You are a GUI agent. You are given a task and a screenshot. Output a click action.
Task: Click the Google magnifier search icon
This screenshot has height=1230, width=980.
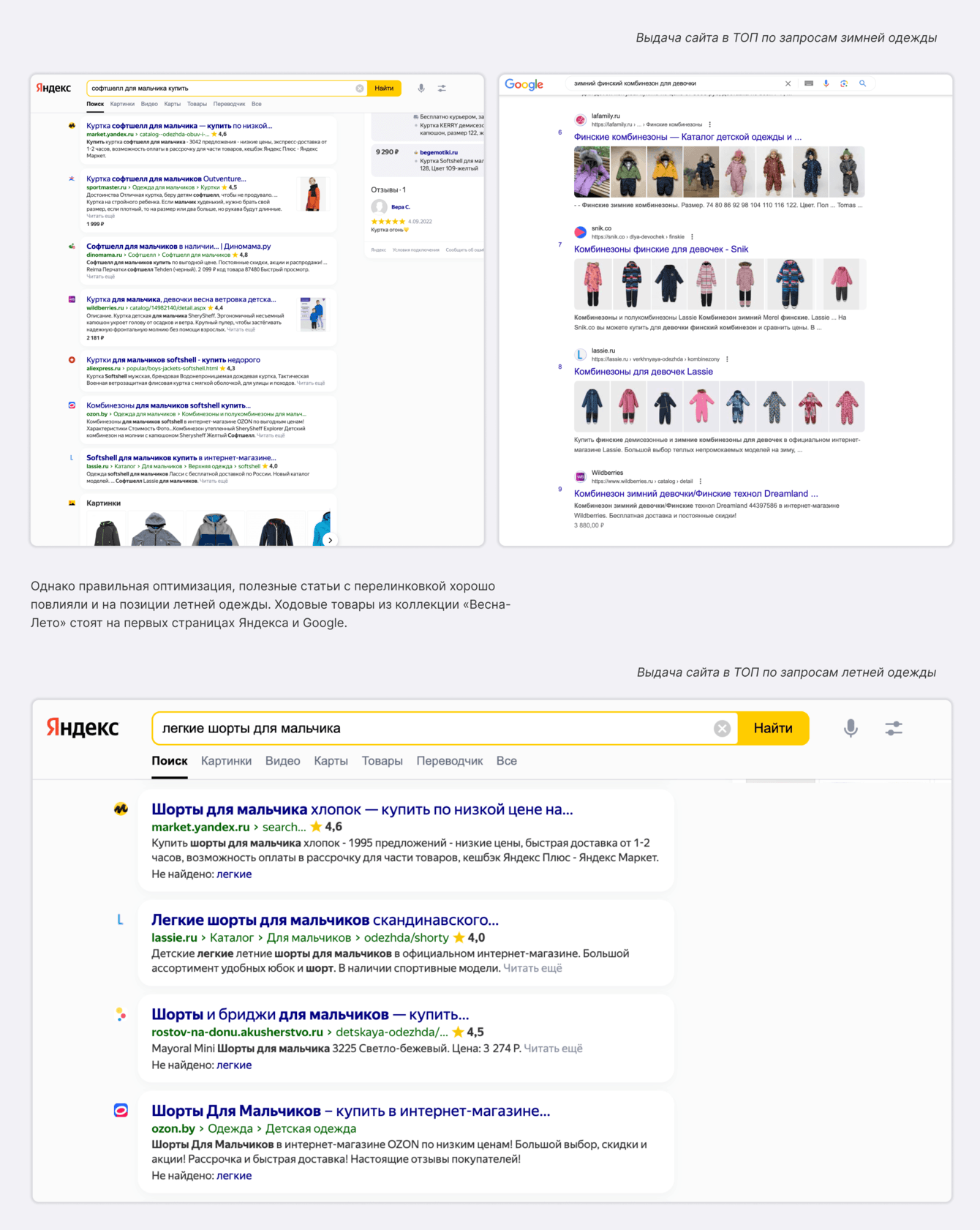pos(862,83)
